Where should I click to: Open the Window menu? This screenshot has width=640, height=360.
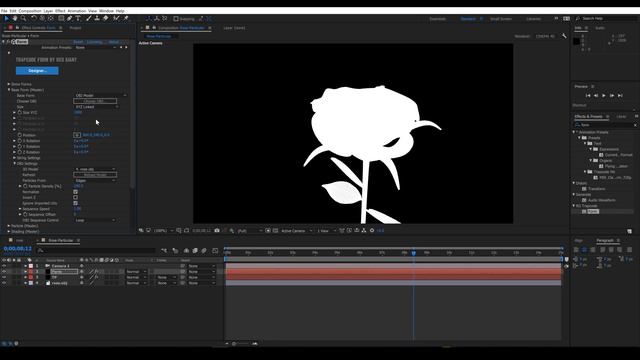[x=106, y=11]
